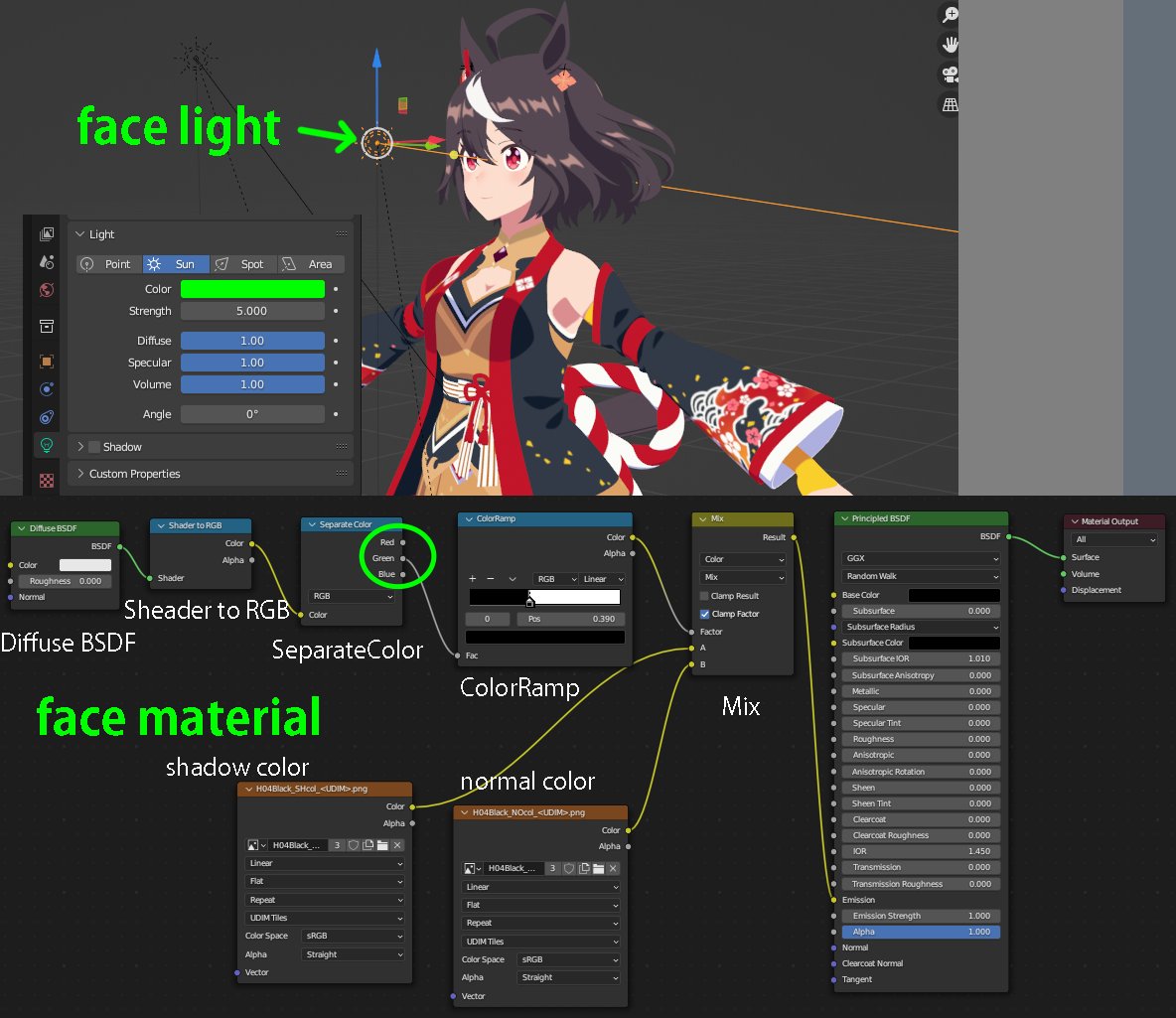
Task: Enable Clamp Result in Mix node
Action: [704, 596]
